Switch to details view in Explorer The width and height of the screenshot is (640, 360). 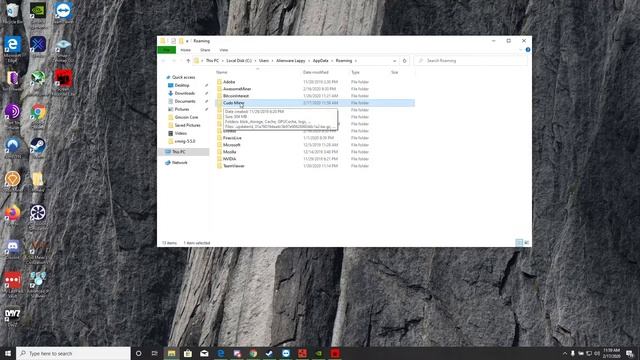(519, 243)
